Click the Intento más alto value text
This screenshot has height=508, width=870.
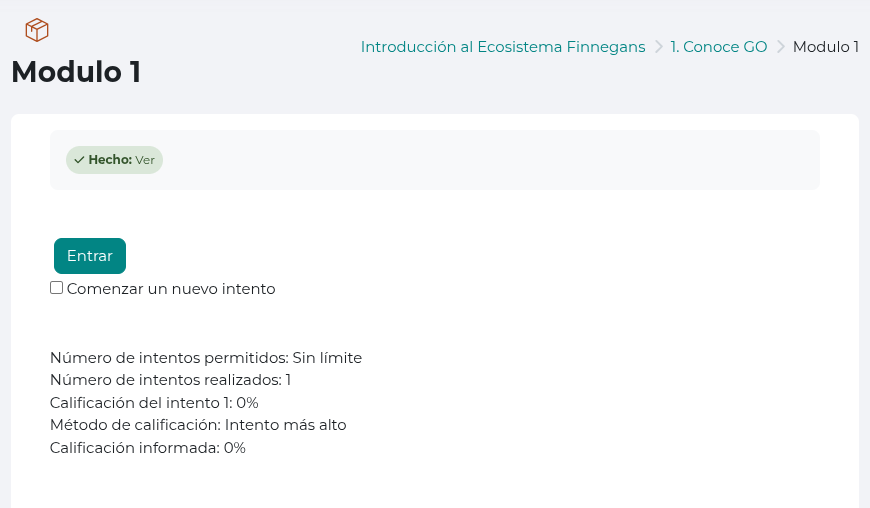tap(286, 425)
